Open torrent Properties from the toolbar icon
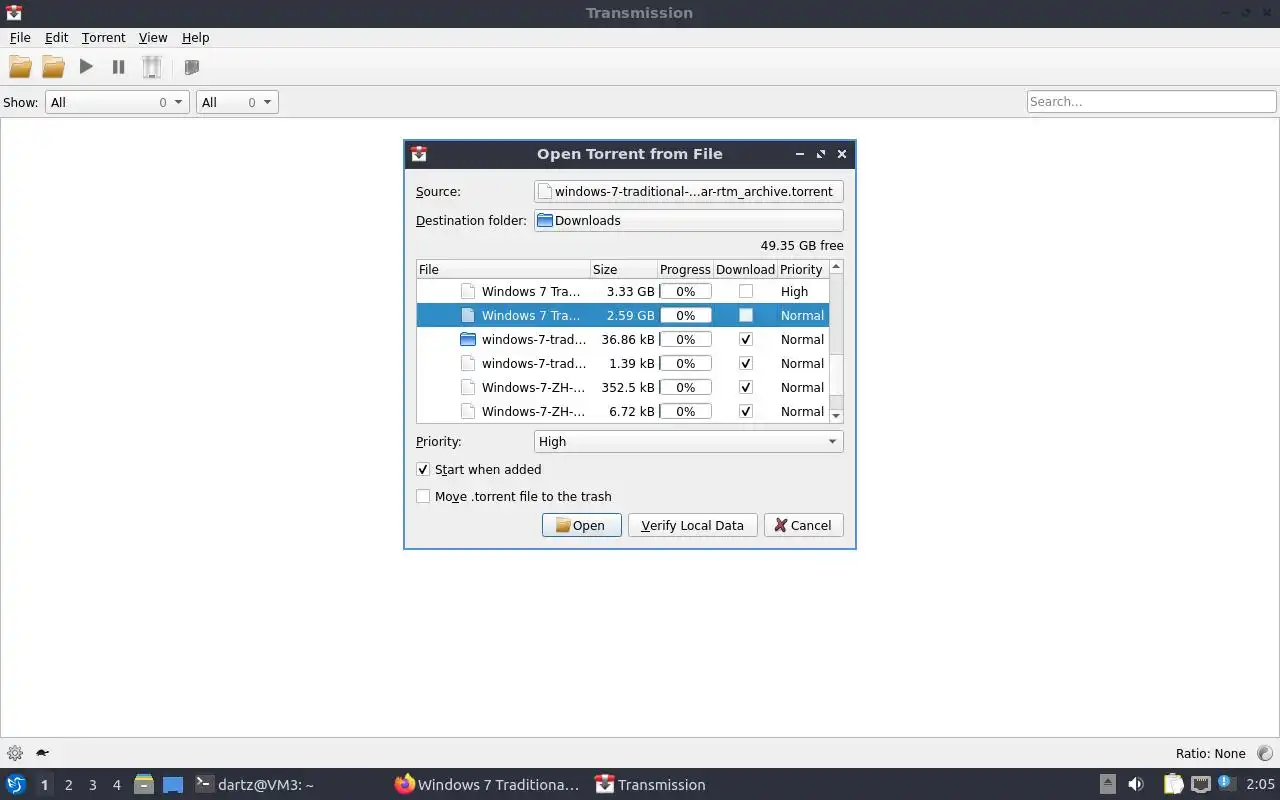The width and height of the screenshot is (1280, 800). pyautogui.click(x=192, y=67)
